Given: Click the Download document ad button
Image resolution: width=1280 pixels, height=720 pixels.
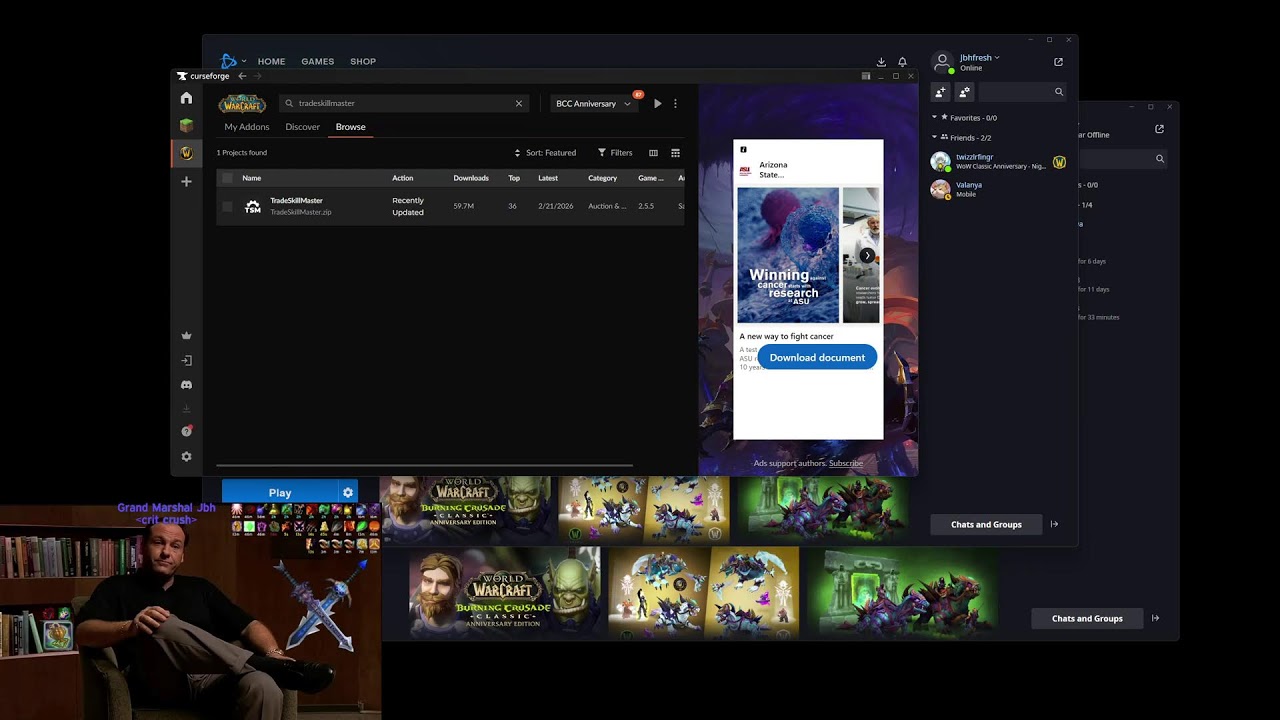Looking at the screenshot, I should [x=817, y=357].
